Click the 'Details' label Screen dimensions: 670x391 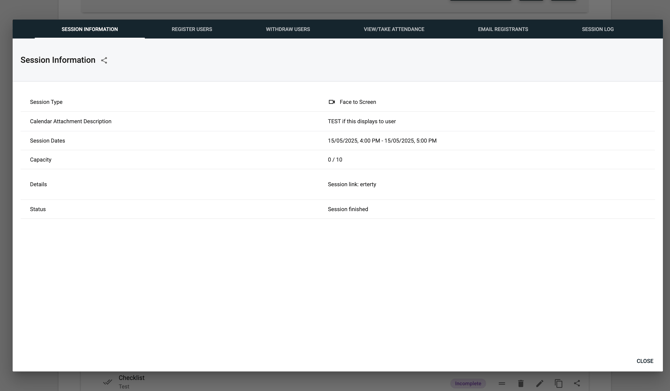pyautogui.click(x=38, y=185)
